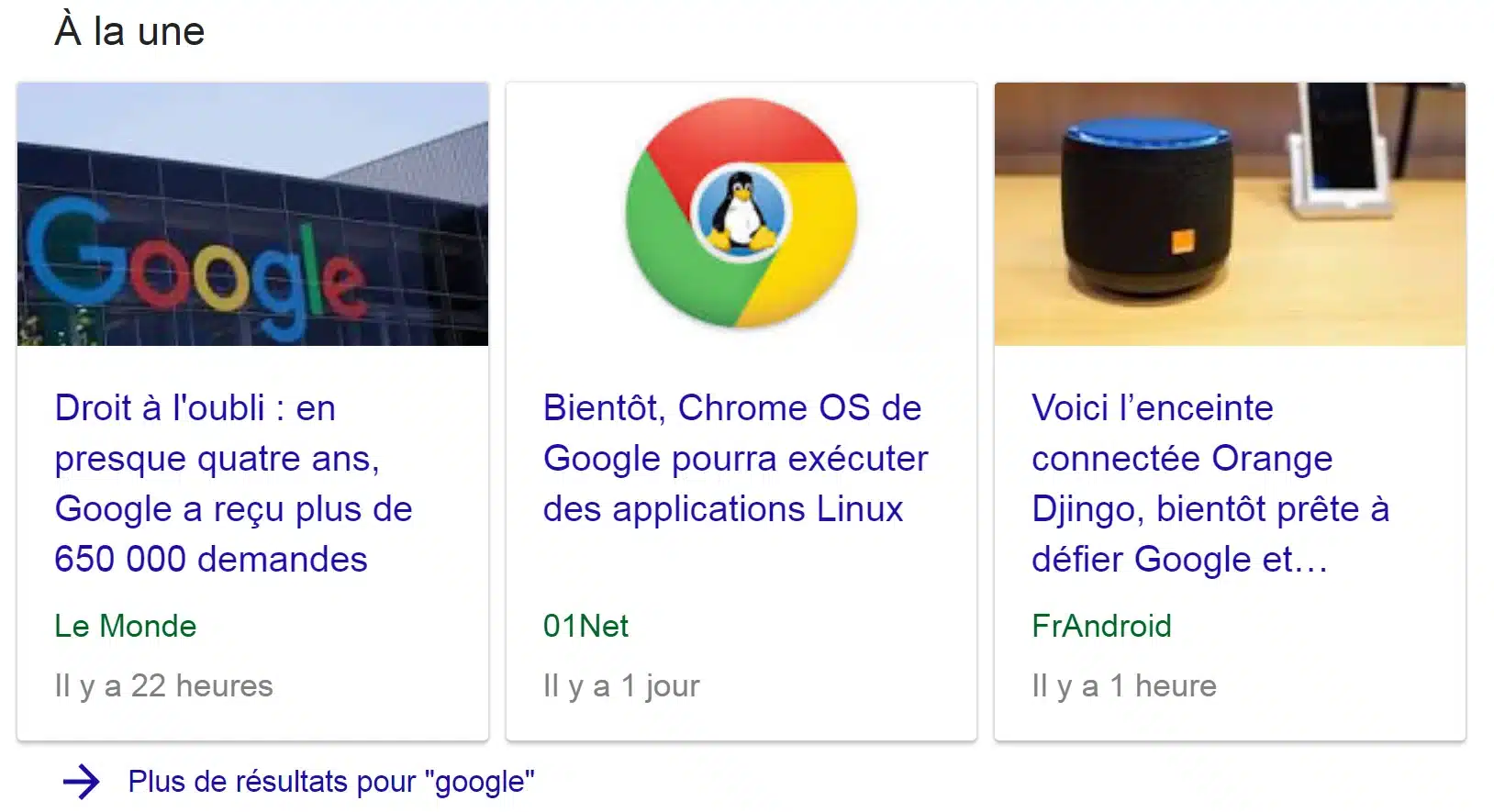
Task: Click the À la une section heading
Action: pyautogui.click(x=129, y=30)
